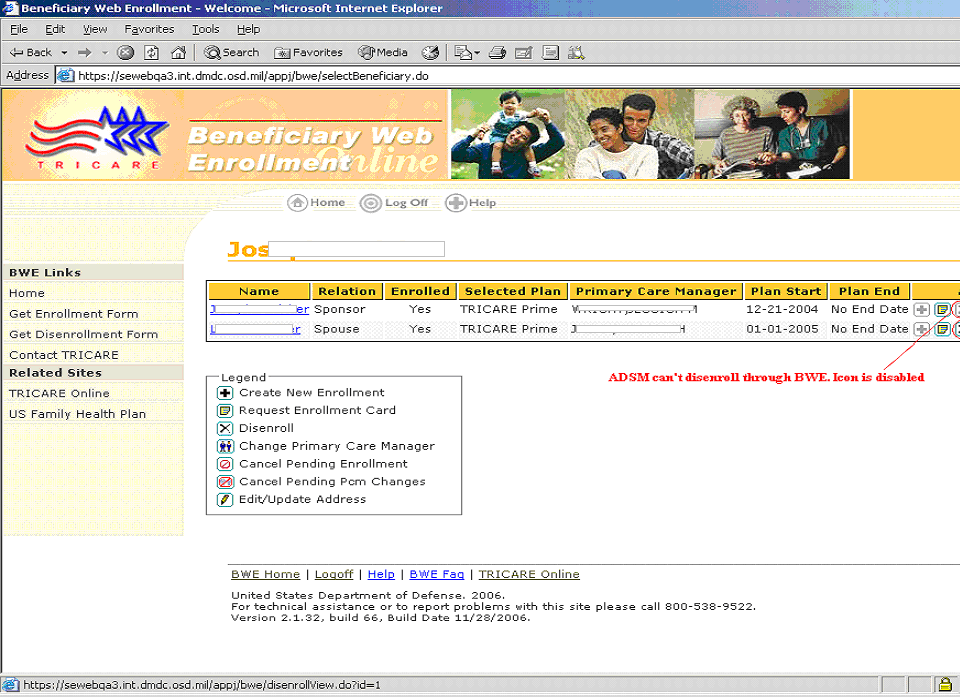Open the Edit menu
This screenshot has height=697, width=960.
[55, 29]
